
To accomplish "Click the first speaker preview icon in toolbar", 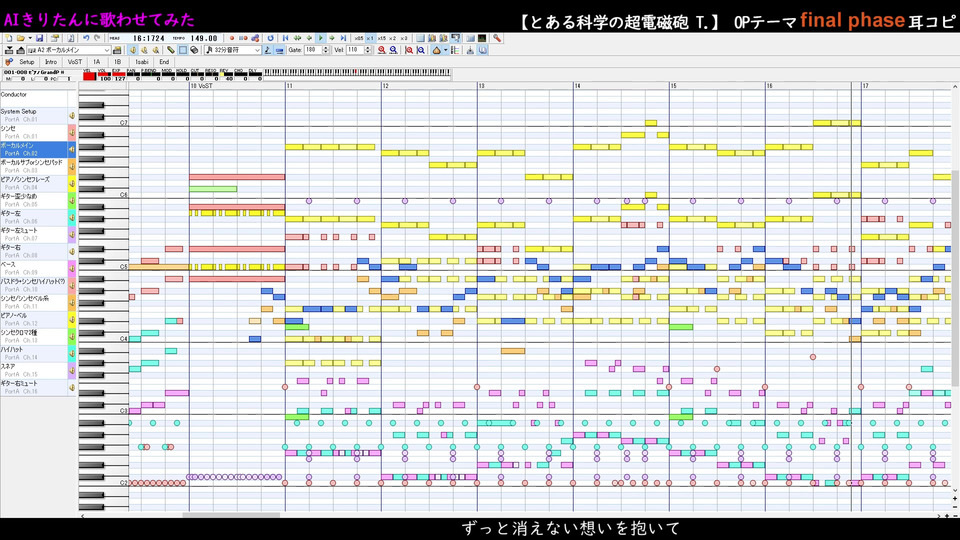I will point(132,50).
